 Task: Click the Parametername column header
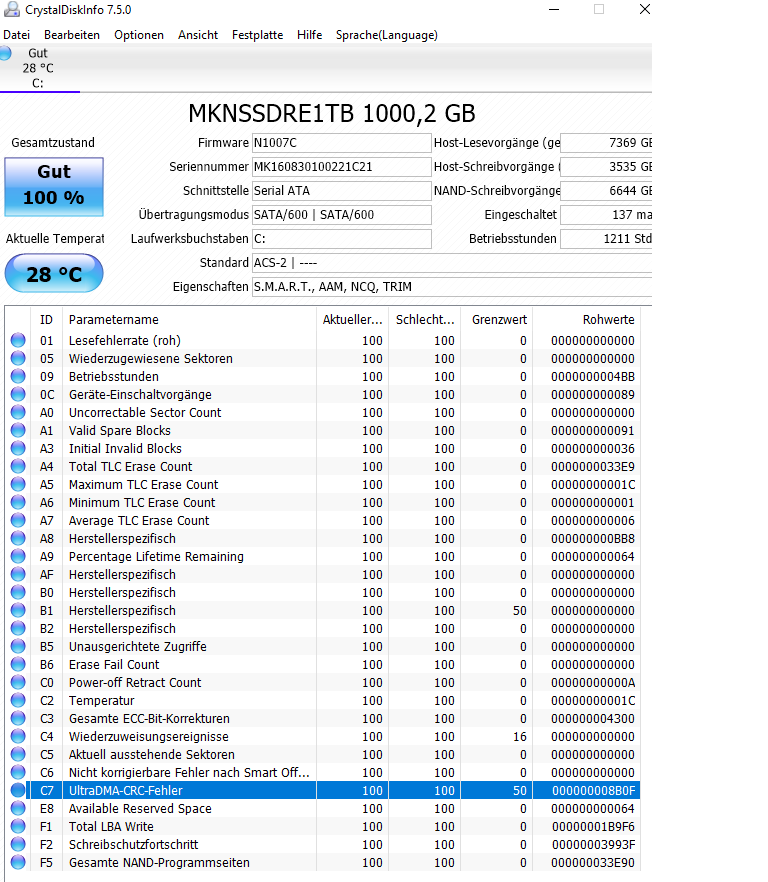point(189,320)
